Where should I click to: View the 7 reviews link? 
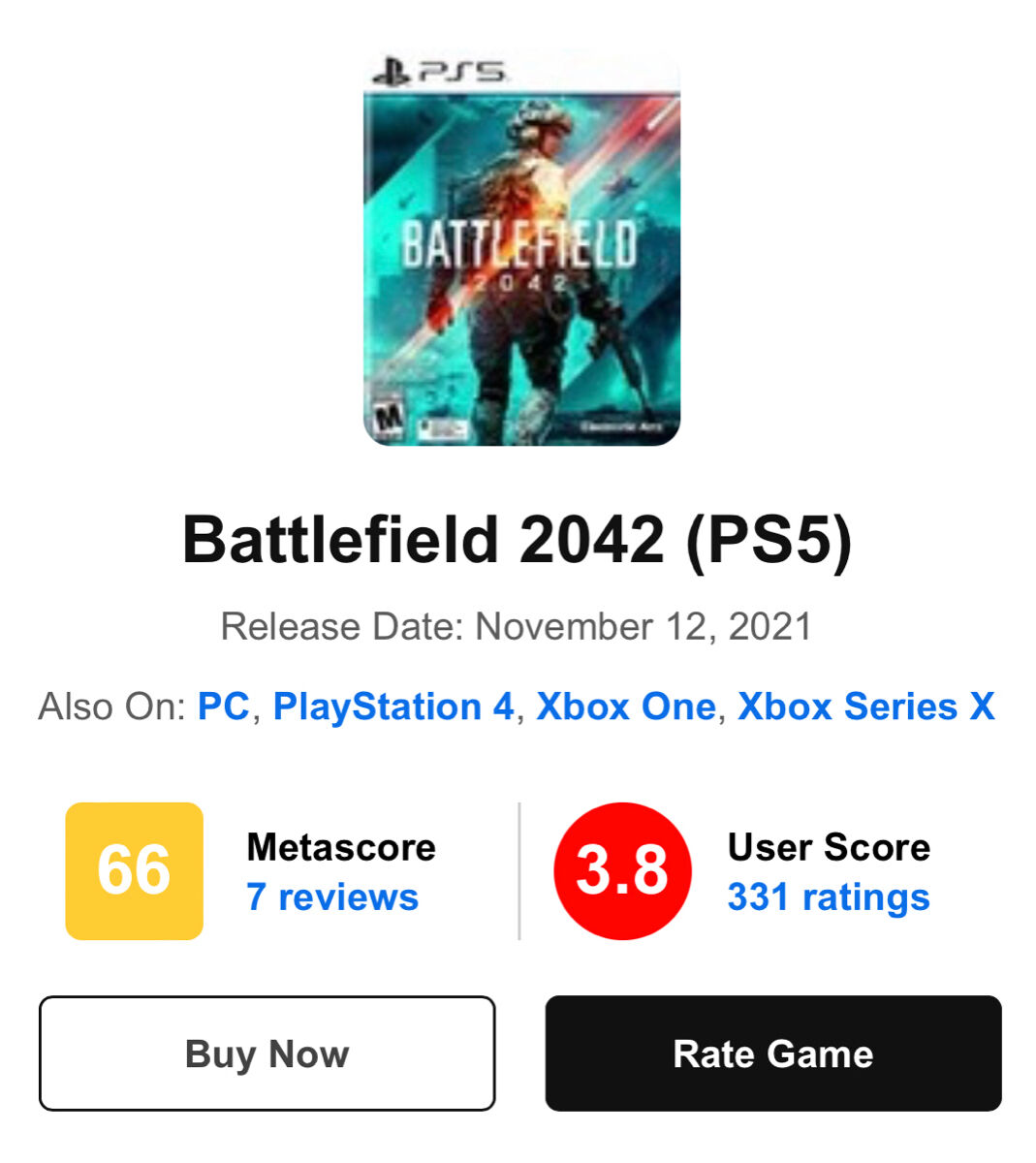pyautogui.click(x=332, y=896)
